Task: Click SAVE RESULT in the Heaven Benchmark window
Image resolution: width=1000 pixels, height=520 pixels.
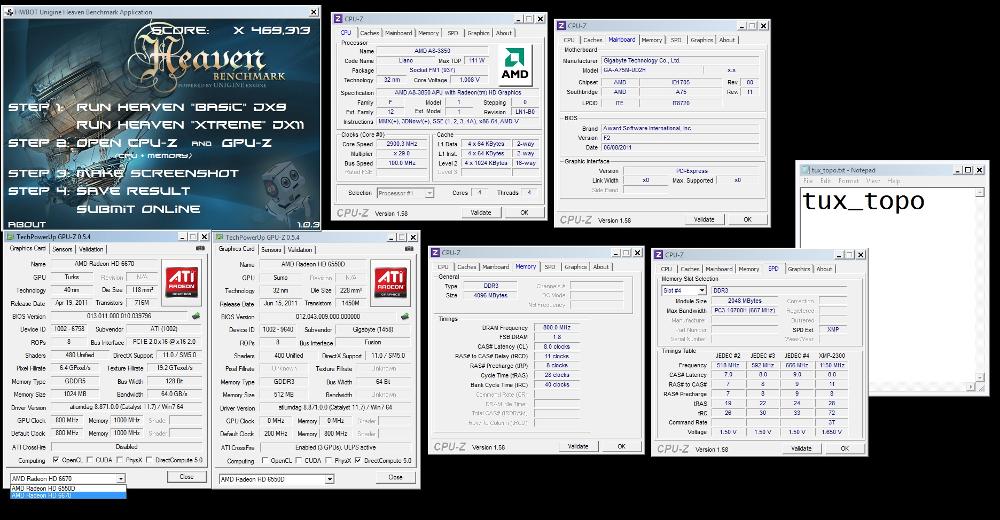Action: [133, 191]
